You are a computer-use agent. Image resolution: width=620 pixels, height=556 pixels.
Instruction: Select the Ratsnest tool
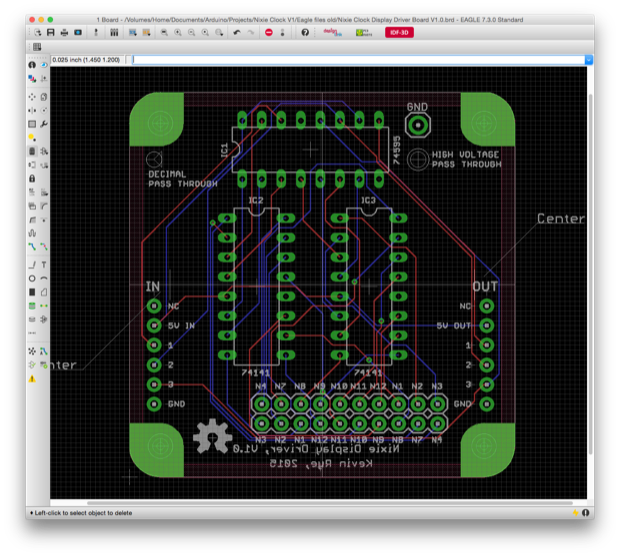click(32, 351)
